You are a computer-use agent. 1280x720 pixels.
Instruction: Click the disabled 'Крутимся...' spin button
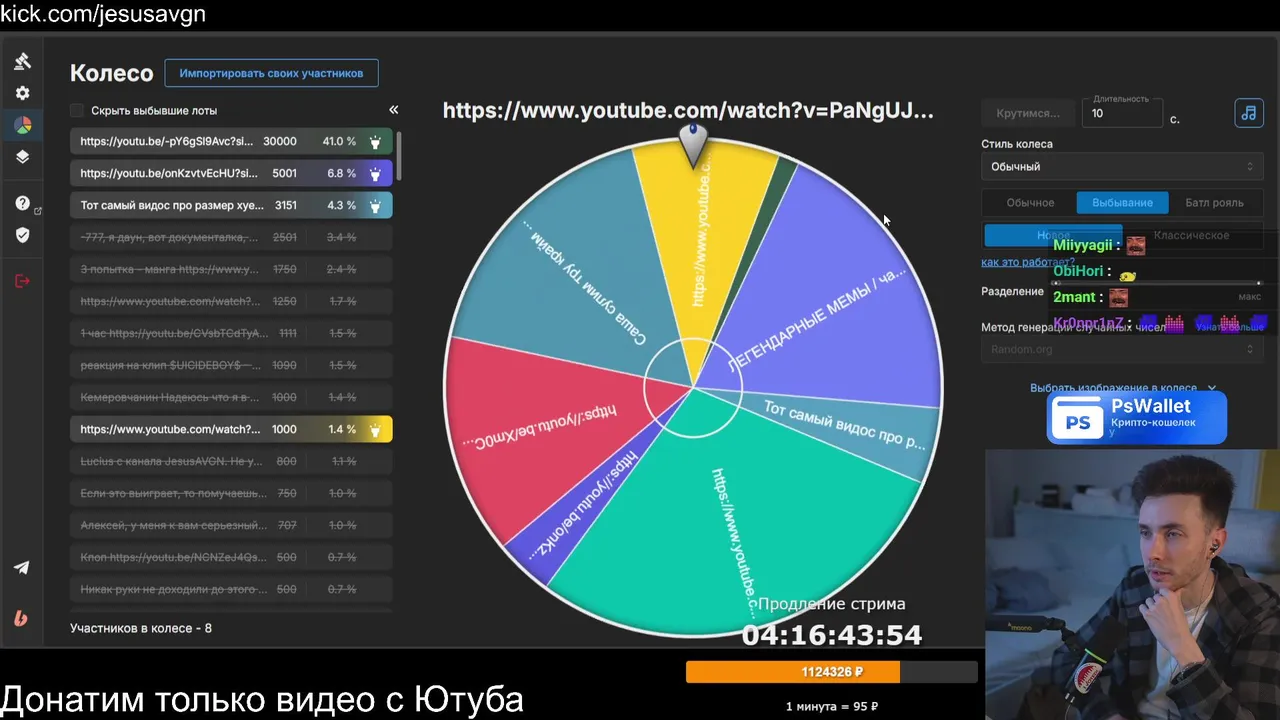(x=1028, y=113)
